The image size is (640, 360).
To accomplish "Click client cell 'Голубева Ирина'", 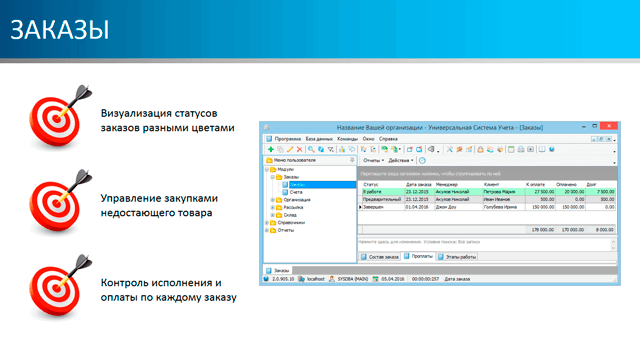I will coord(504,207).
